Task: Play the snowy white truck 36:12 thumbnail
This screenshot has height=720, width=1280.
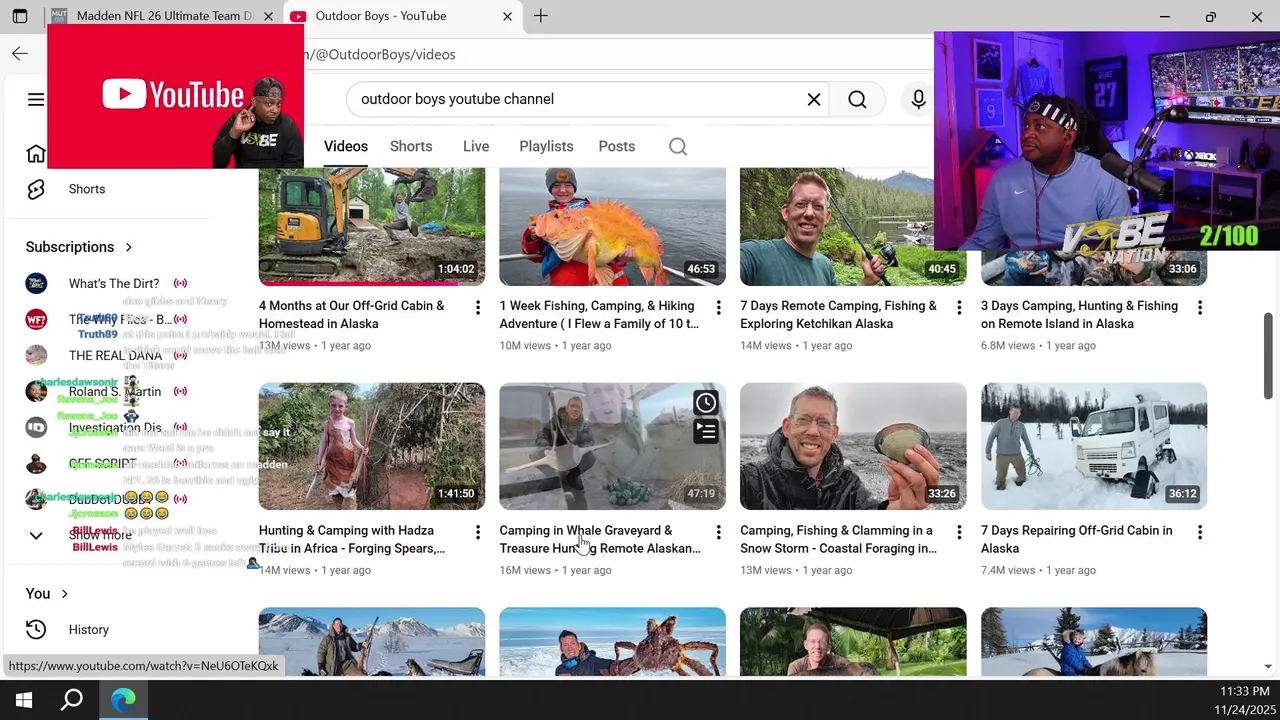Action: pyautogui.click(x=1094, y=446)
